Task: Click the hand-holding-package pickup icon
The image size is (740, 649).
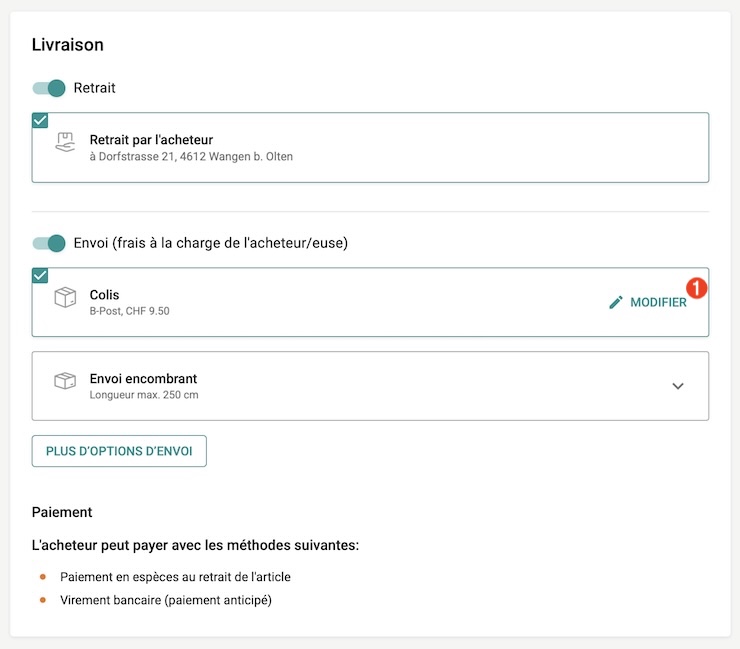Action: point(65,143)
